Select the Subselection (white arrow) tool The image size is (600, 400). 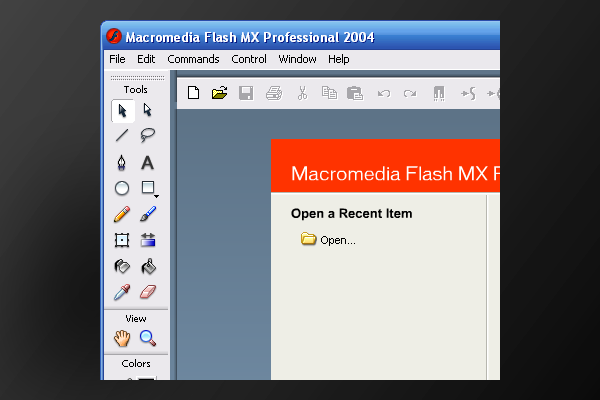pyautogui.click(x=148, y=110)
